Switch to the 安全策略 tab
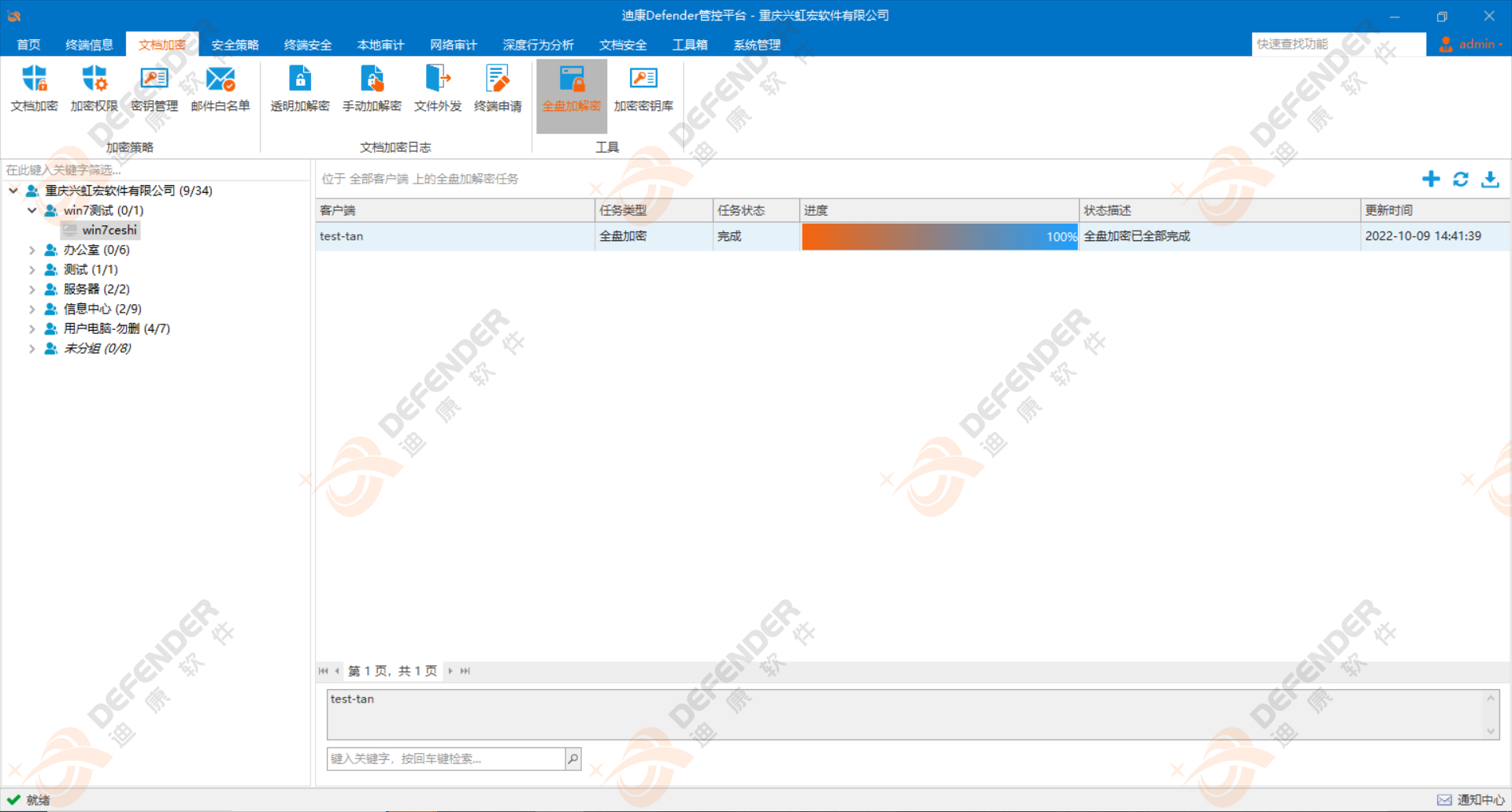The height and width of the screenshot is (812, 1512). click(x=235, y=45)
